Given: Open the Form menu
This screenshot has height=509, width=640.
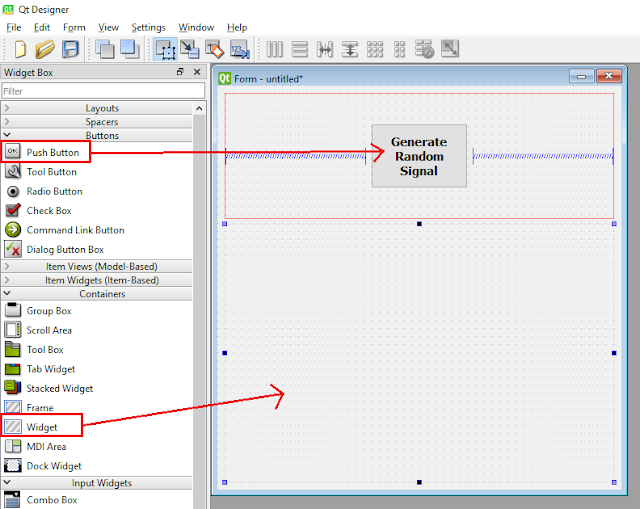Looking at the screenshot, I should pos(74,27).
